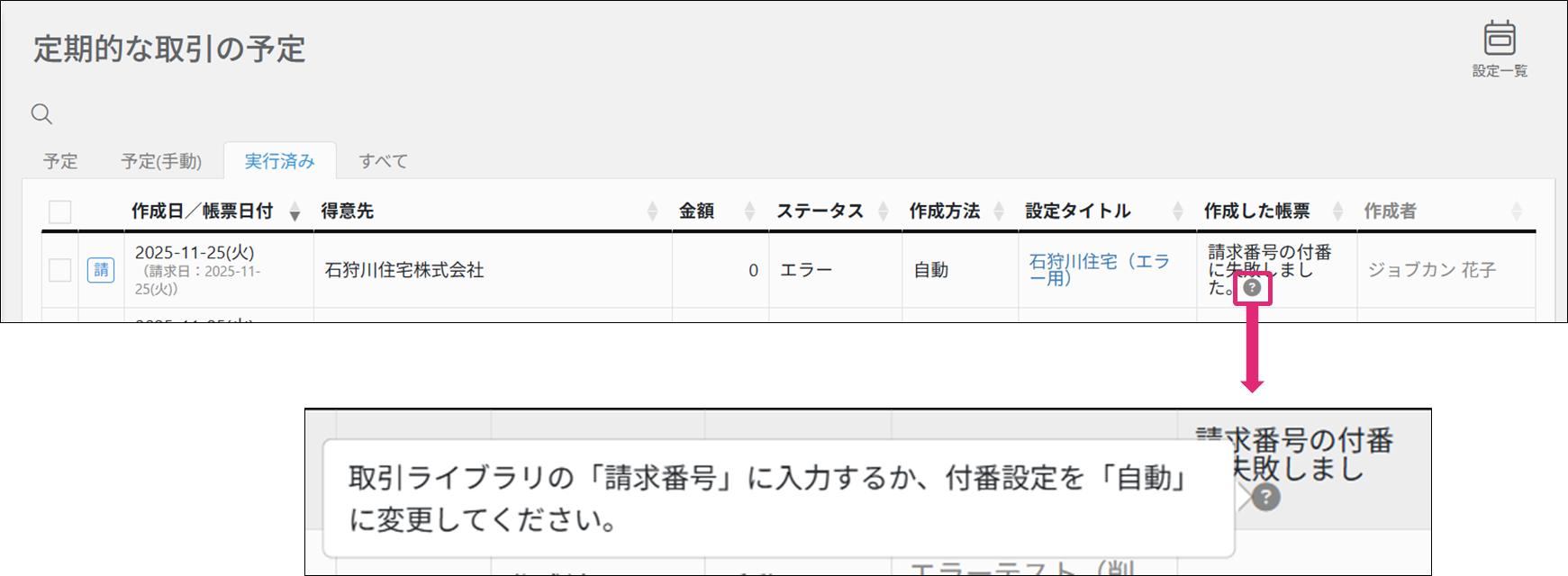Switch to the 予定(手動) tab
The image size is (1568, 576).
(x=161, y=161)
